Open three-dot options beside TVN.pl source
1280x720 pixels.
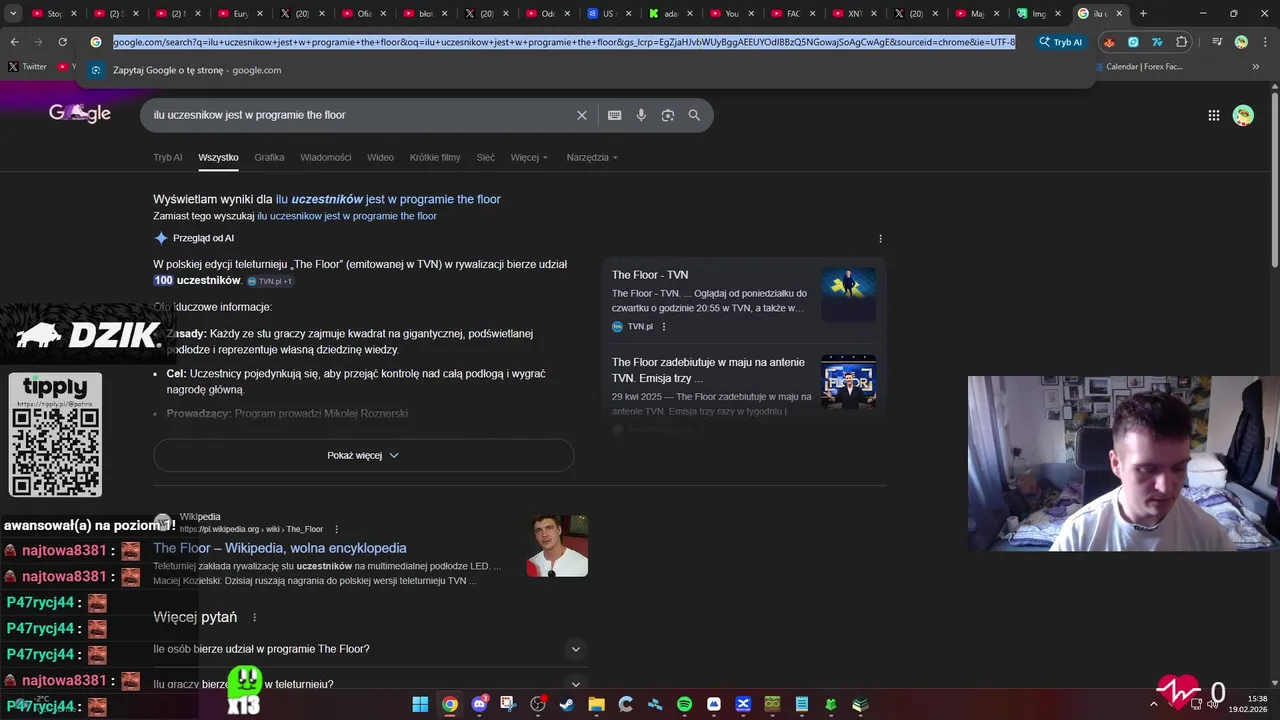click(663, 327)
